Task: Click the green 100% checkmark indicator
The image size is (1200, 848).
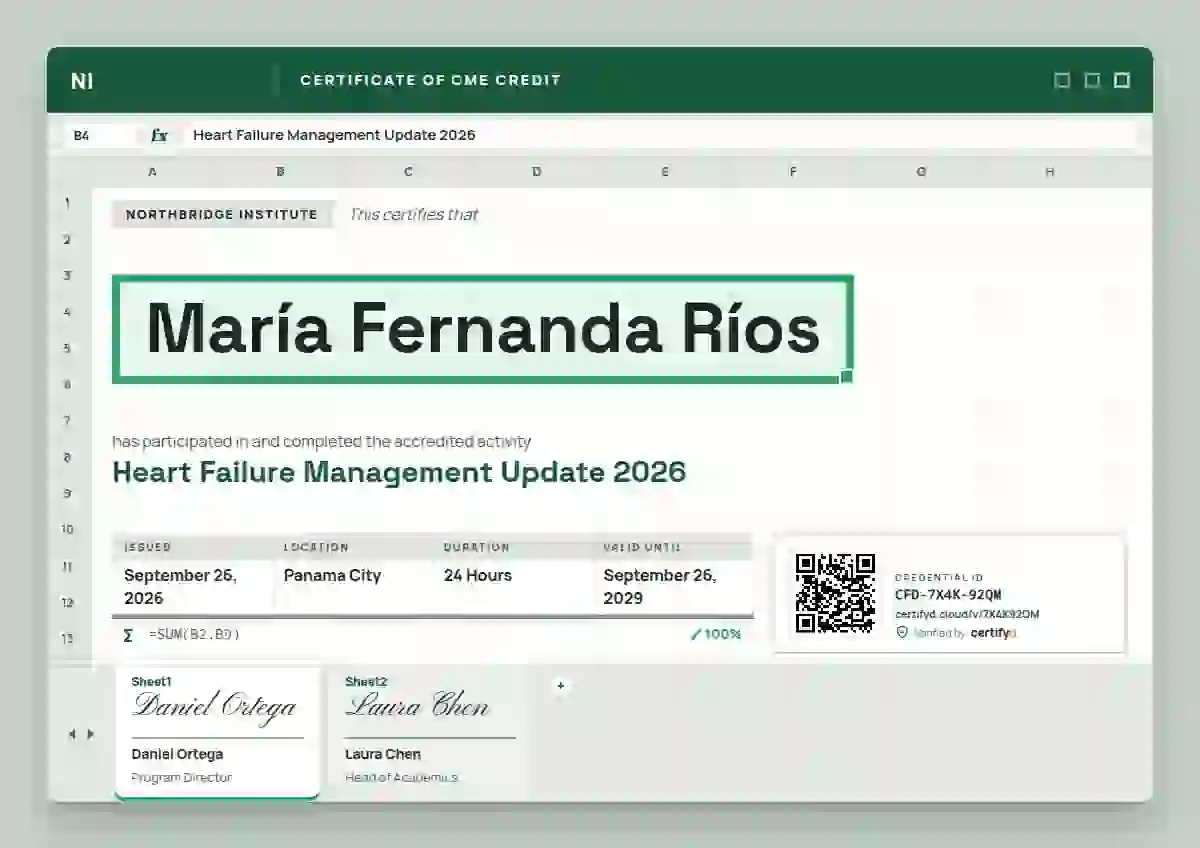Action: pos(716,634)
